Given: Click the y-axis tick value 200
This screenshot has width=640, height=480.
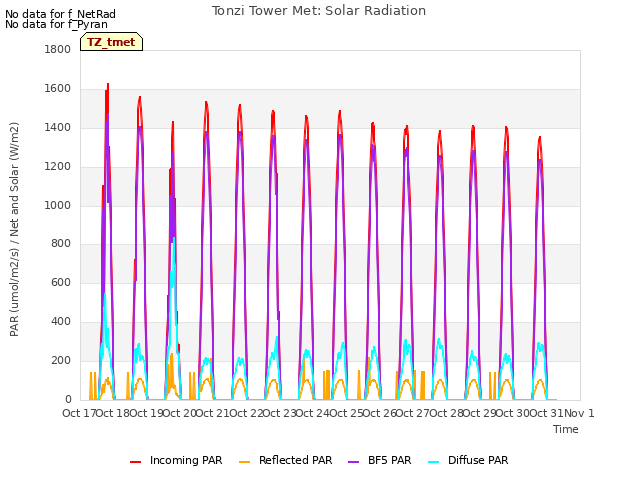Looking at the screenshot, I should point(61,360).
